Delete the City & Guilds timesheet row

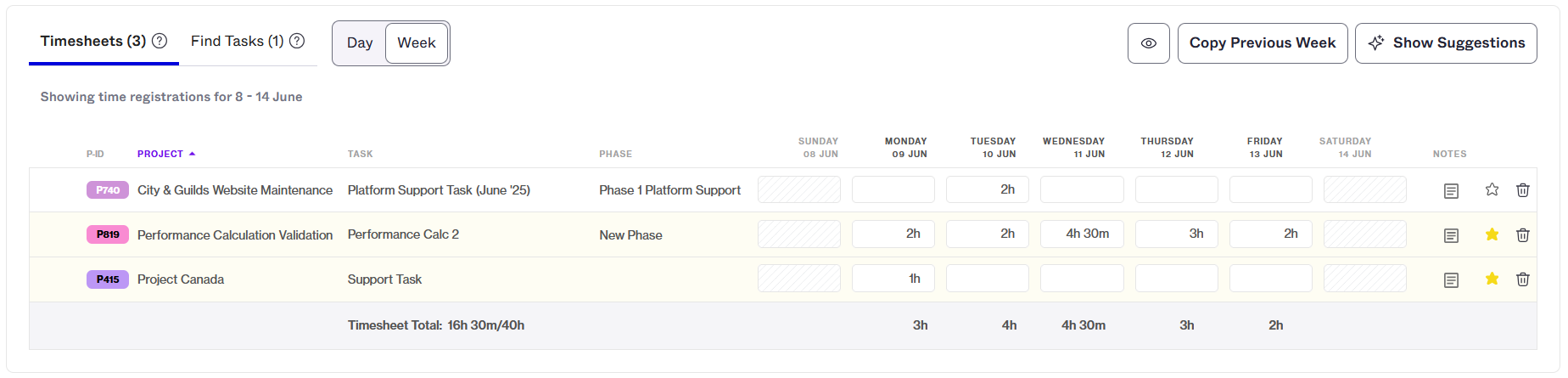coord(1523,190)
